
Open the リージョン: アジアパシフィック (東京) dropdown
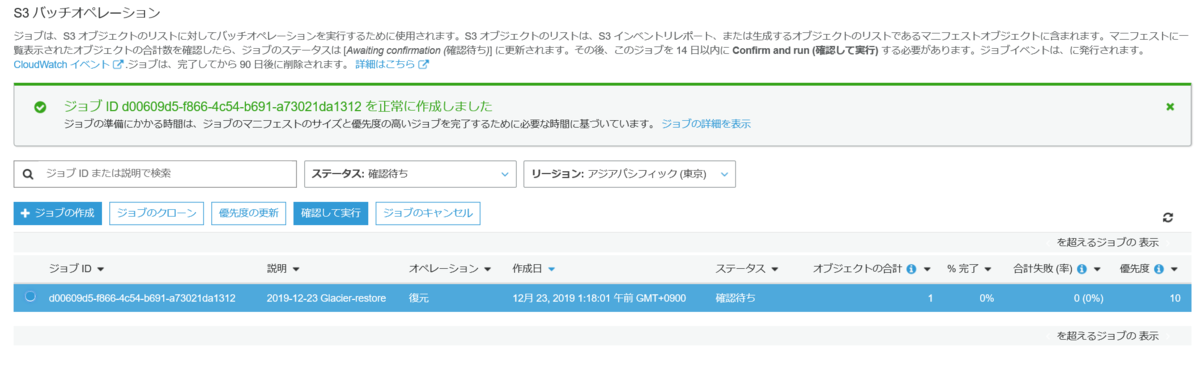click(629, 173)
